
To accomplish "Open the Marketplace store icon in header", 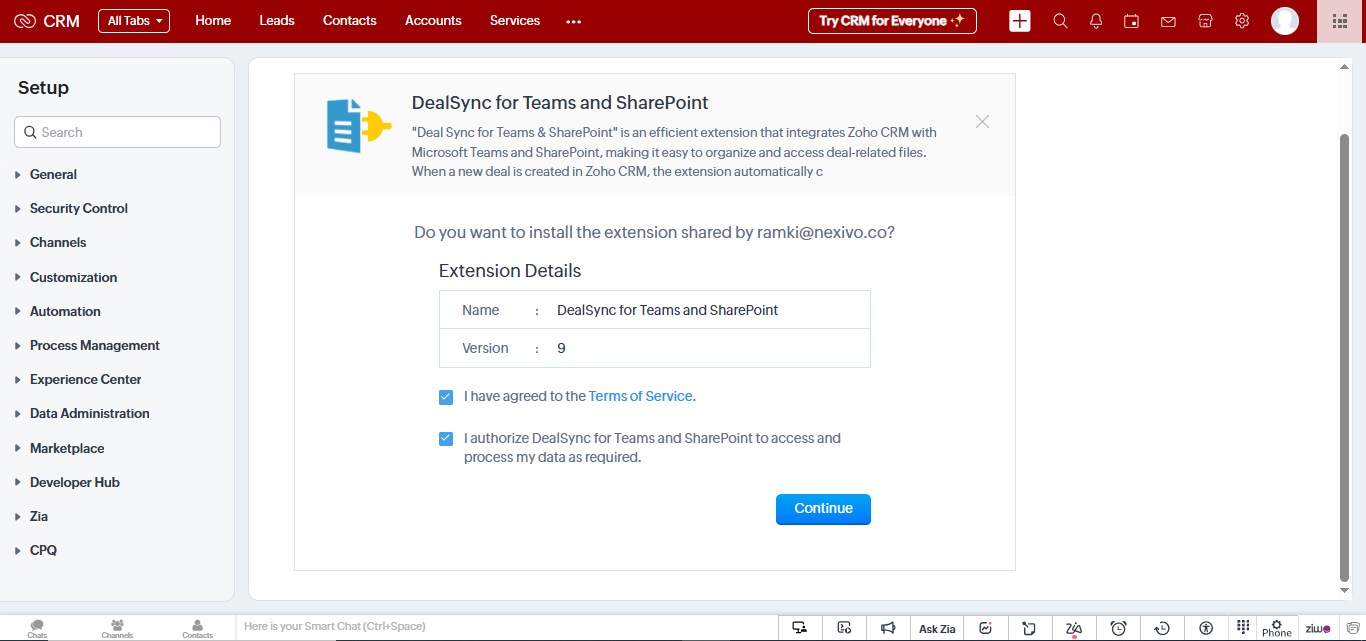I will pos(1205,21).
